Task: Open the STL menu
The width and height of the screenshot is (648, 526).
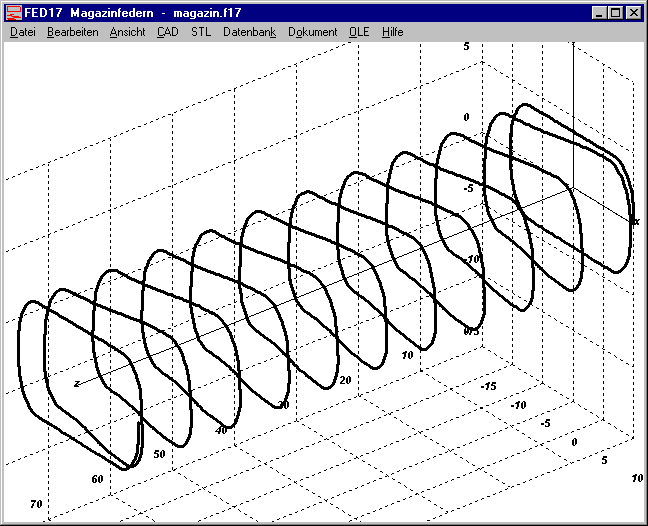Action: point(201,32)
